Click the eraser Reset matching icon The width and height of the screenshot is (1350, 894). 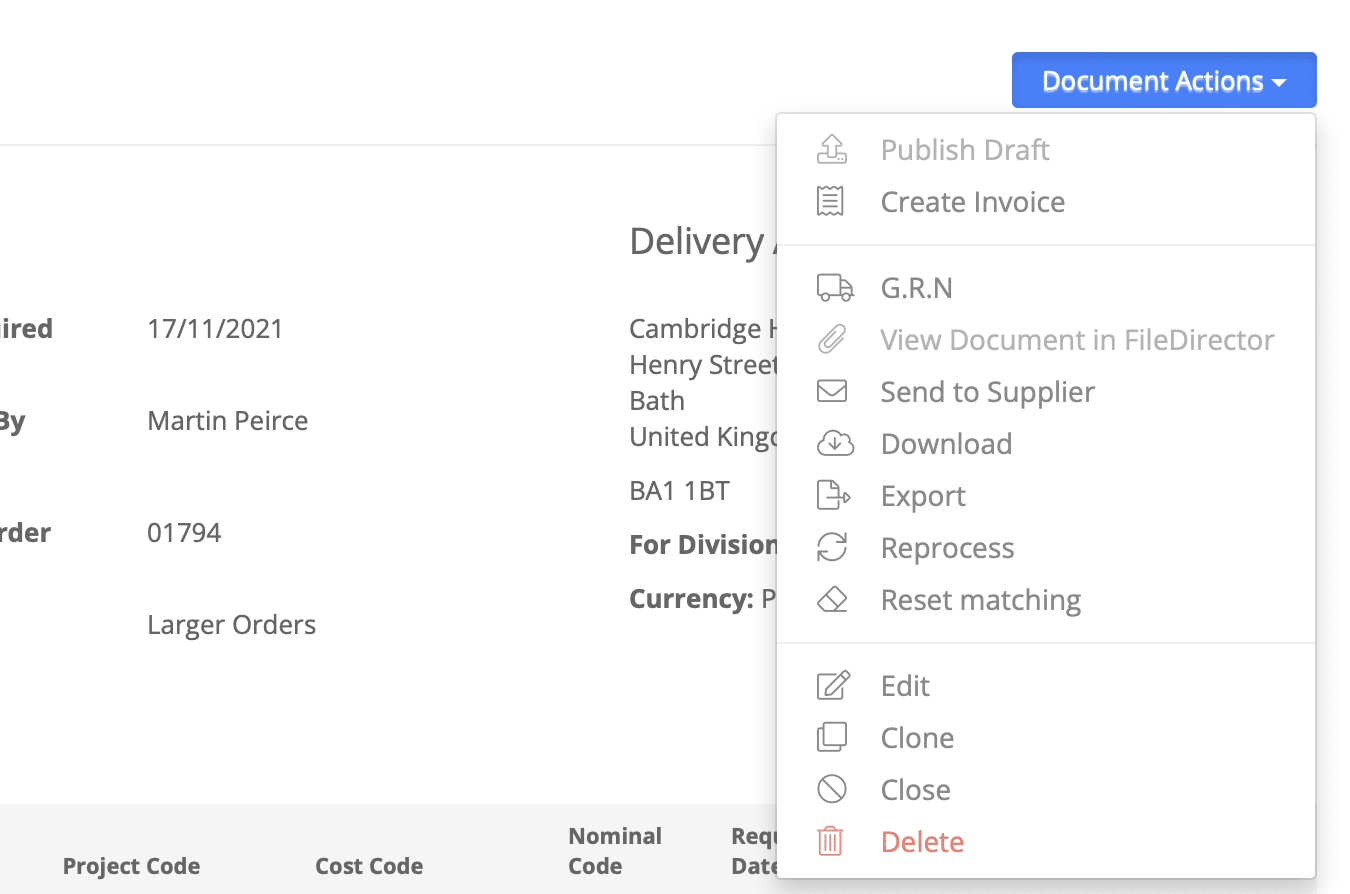coord(832,599)
